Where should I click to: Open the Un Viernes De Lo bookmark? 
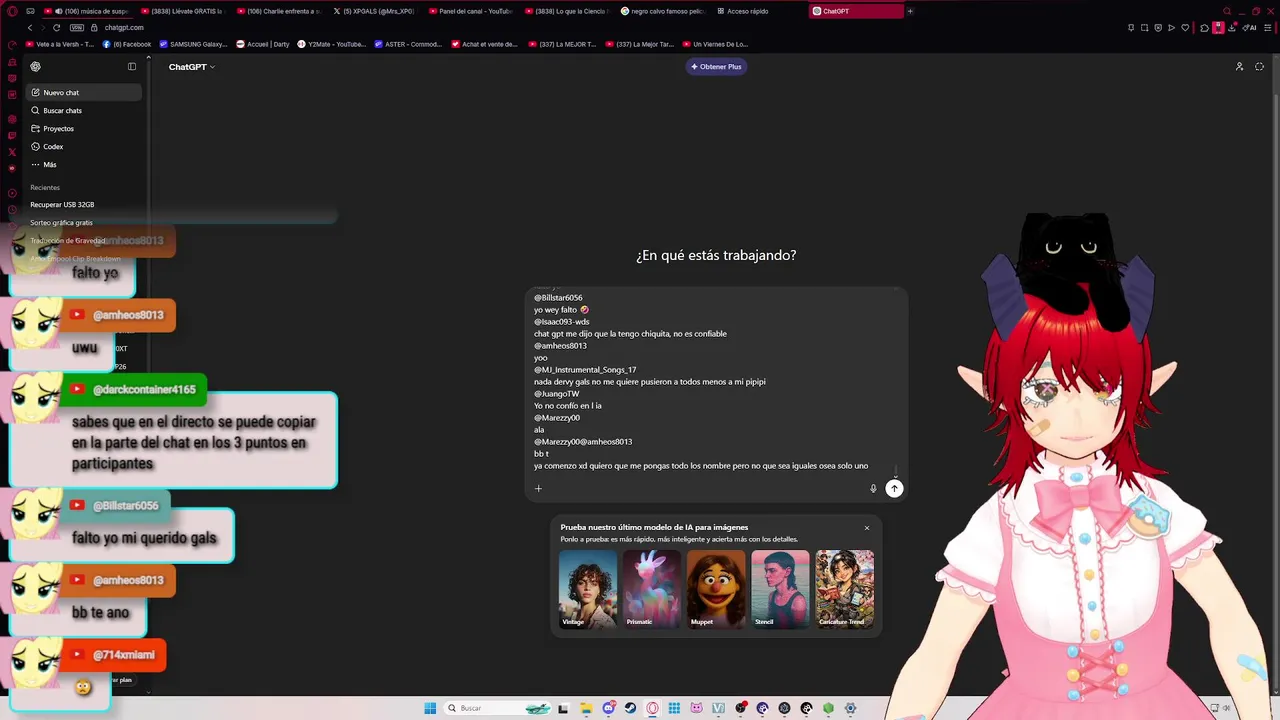[x=715, y=44]
